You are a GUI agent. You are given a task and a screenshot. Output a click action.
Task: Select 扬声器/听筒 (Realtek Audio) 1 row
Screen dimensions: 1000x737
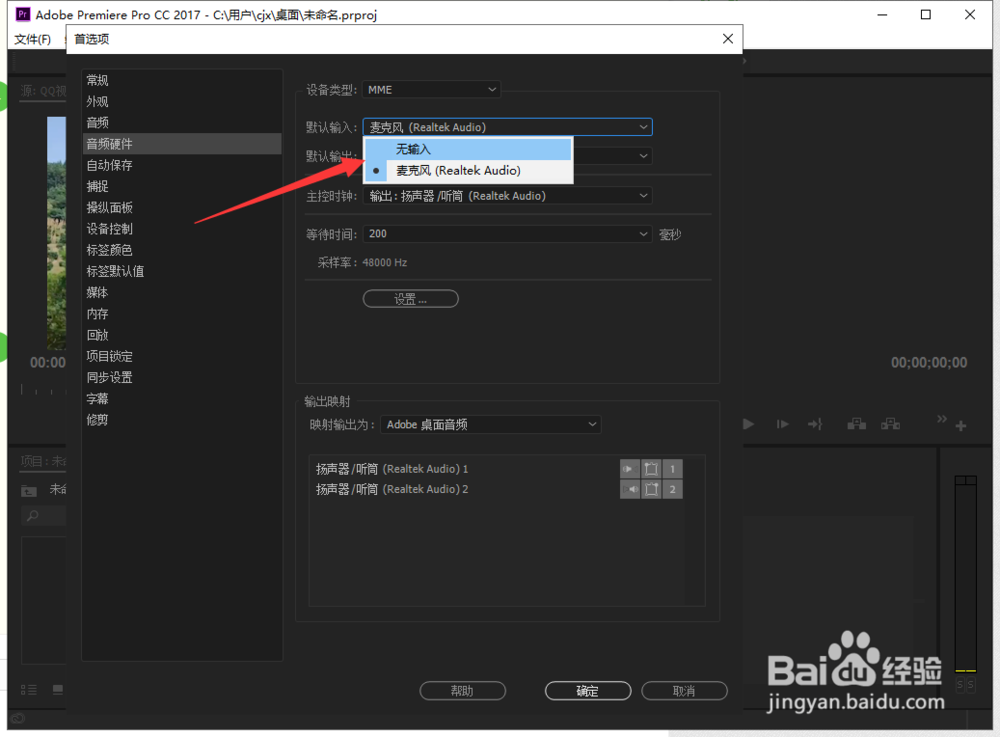(499, 469)
